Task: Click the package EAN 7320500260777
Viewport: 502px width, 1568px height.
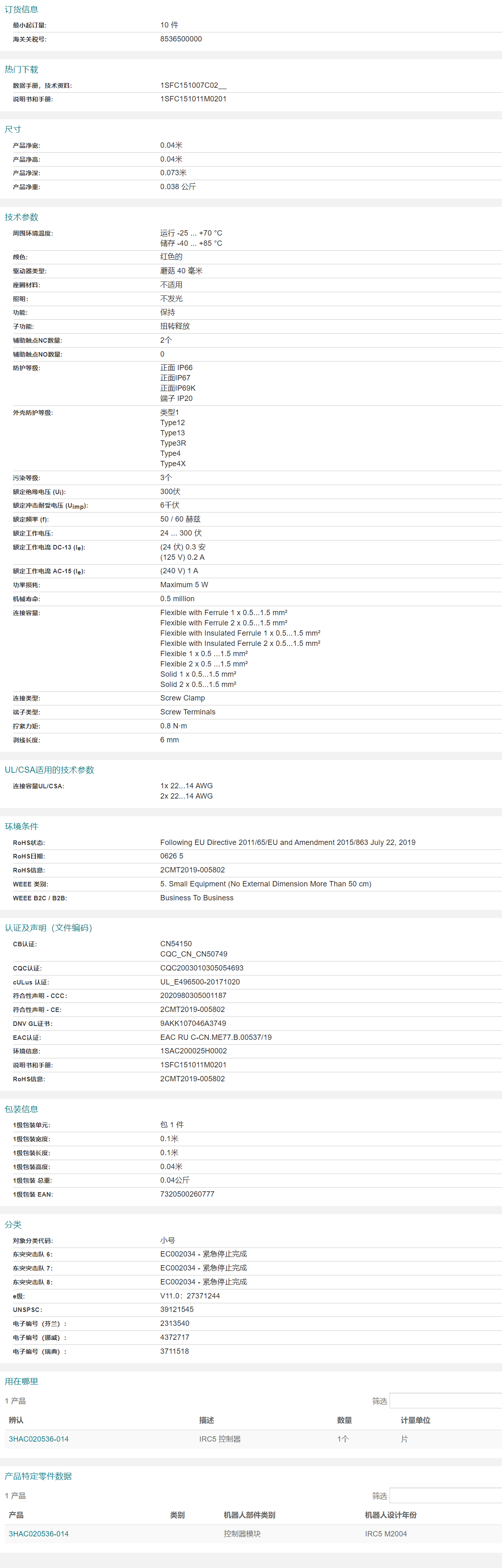Action: [187, 1194]
